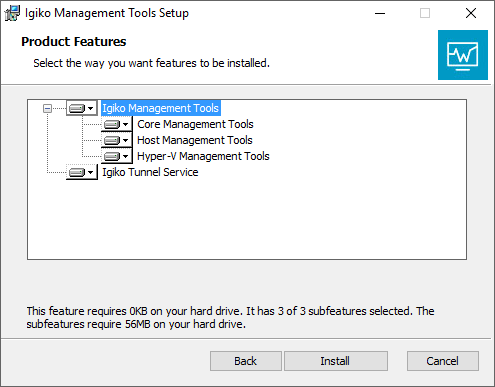Select Host Management Tools in feature tree

point(195,140)
